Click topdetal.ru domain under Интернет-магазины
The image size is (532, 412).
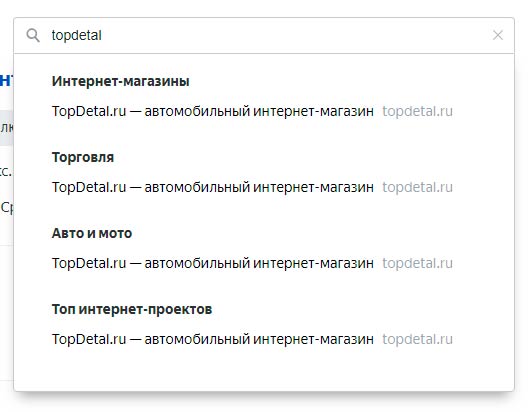tap(417, 111)
